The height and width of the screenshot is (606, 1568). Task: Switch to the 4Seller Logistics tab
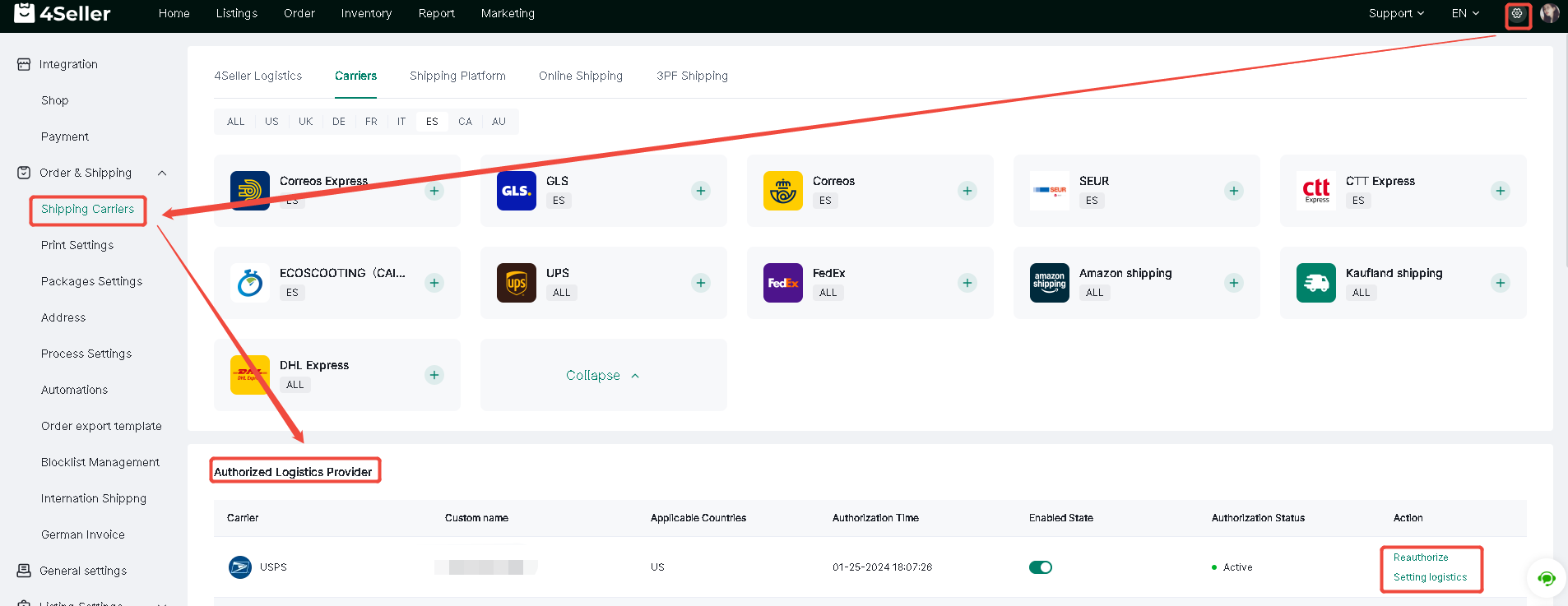[x=258, y=76]
